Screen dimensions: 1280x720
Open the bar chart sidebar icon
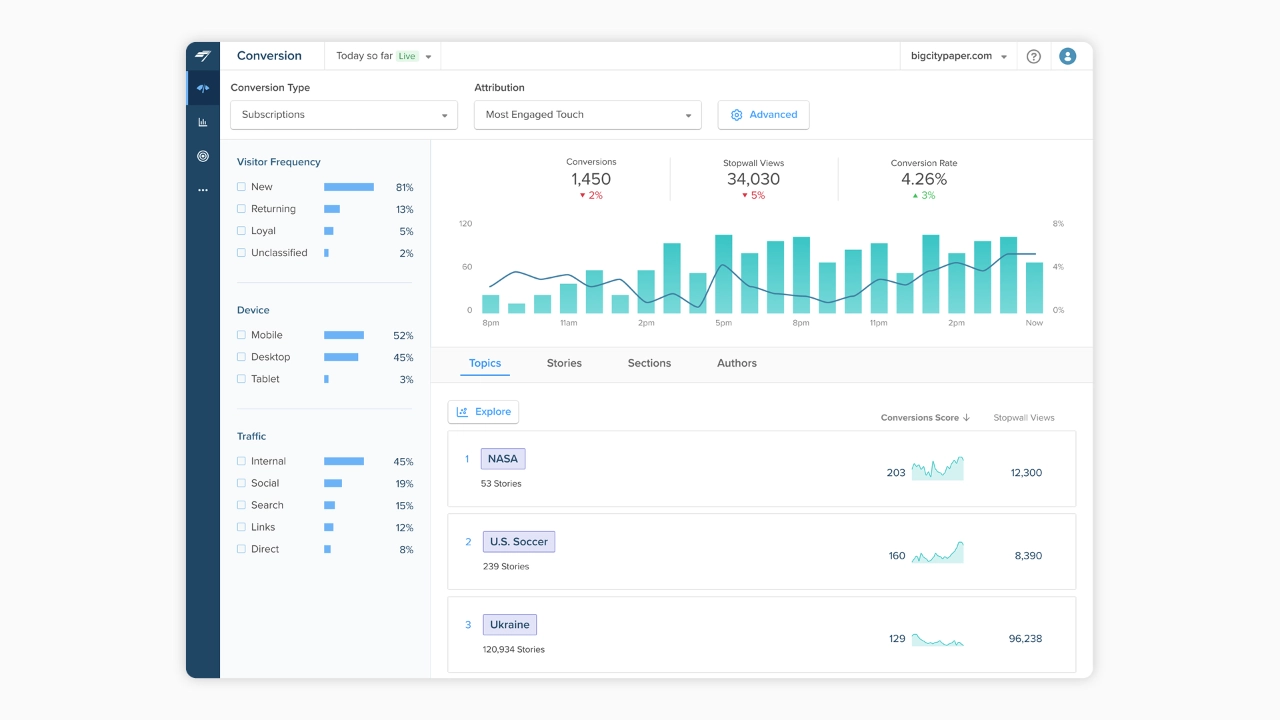(x=203, y=122)
